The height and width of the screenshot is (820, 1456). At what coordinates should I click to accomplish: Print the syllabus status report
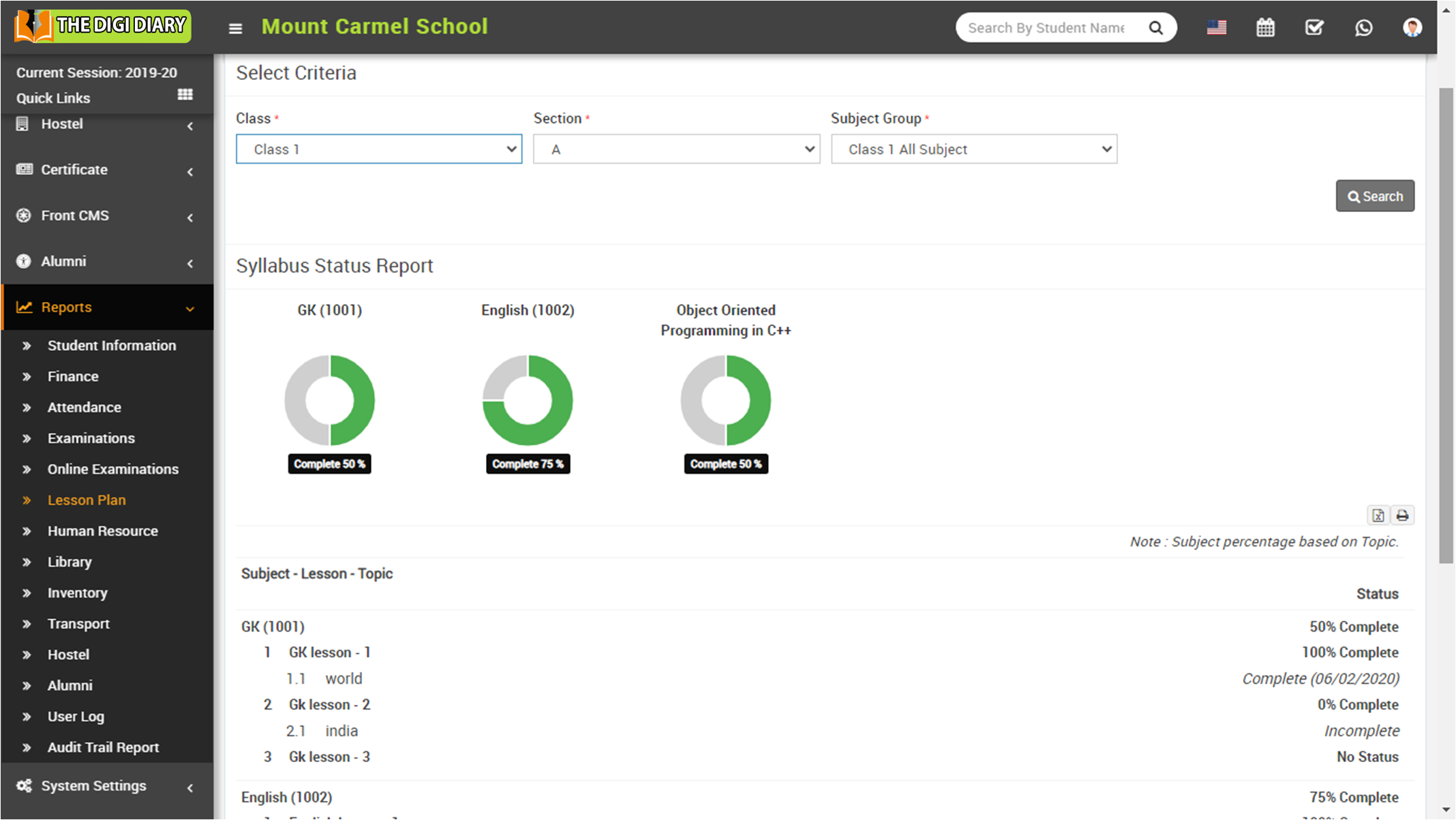click(1402, 515)
